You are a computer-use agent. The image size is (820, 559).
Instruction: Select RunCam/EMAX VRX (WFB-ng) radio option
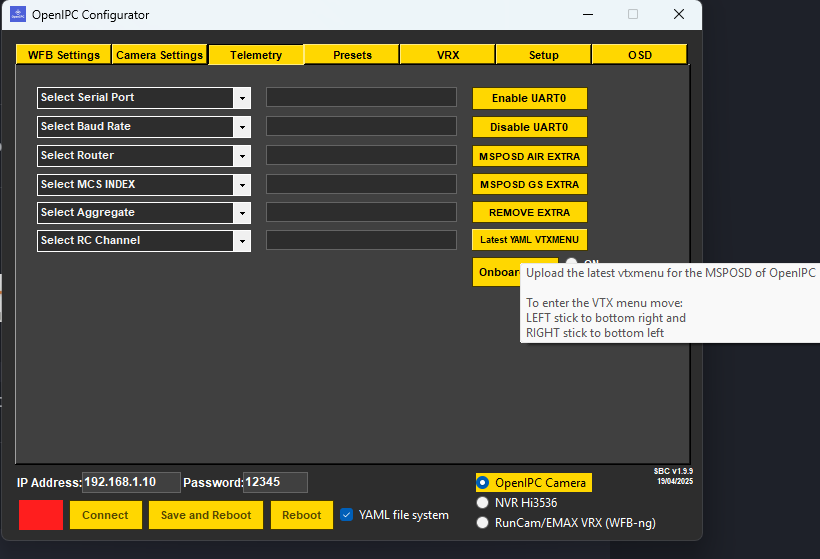(483, 522)
